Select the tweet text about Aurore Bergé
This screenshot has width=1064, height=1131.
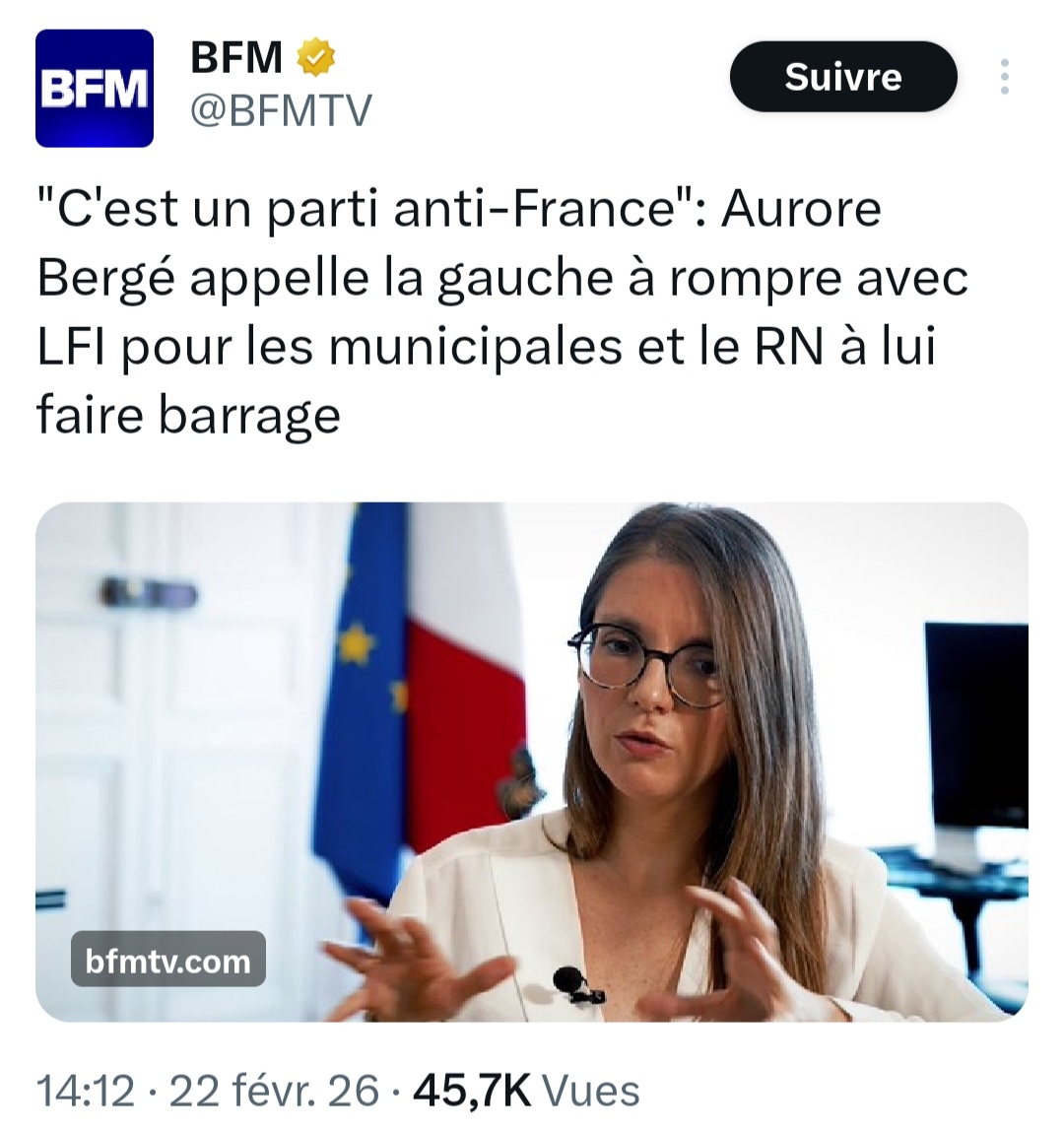(501, 311)
